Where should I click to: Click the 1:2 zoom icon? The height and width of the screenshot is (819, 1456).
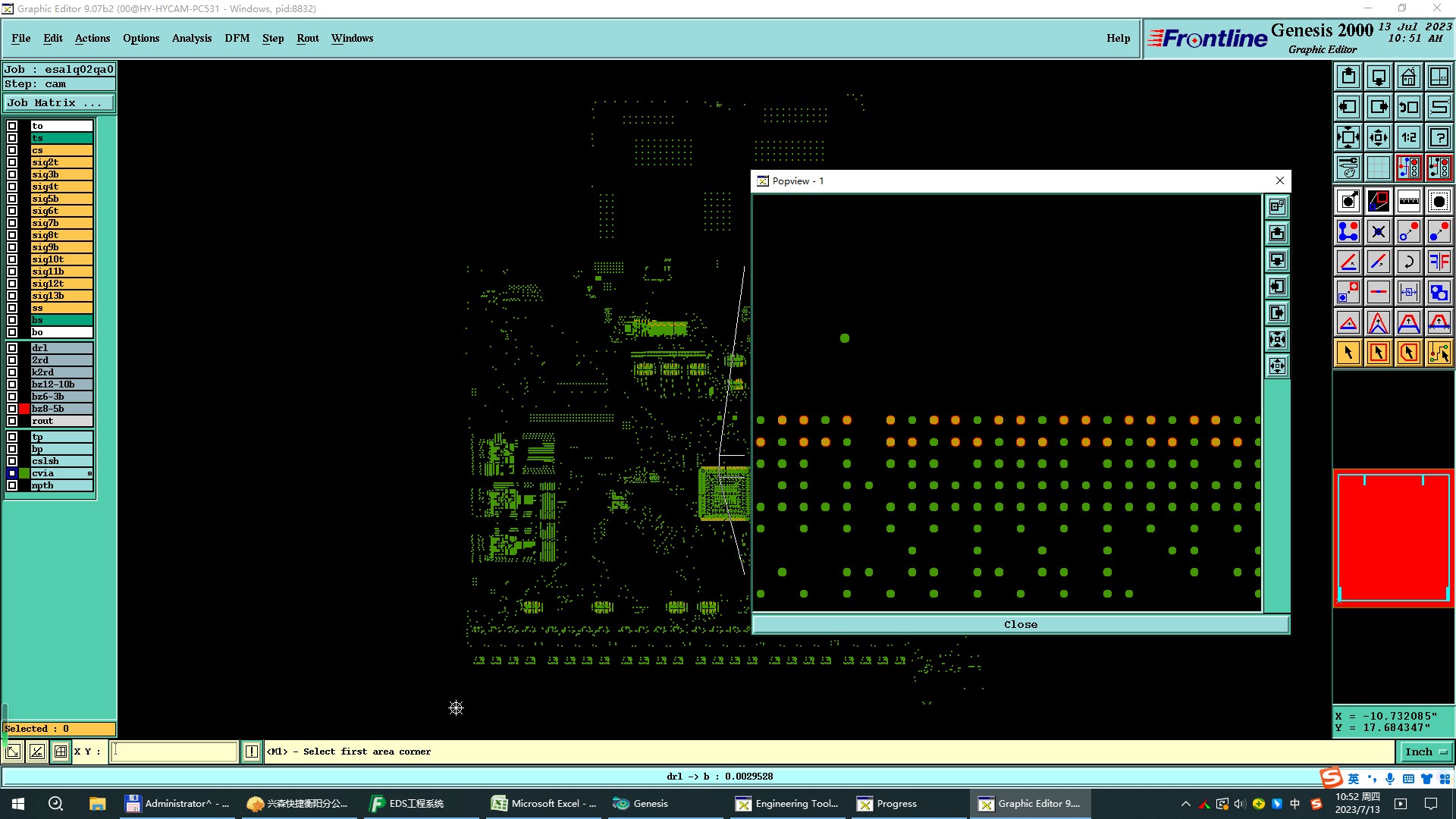[x=1408, y=137]
